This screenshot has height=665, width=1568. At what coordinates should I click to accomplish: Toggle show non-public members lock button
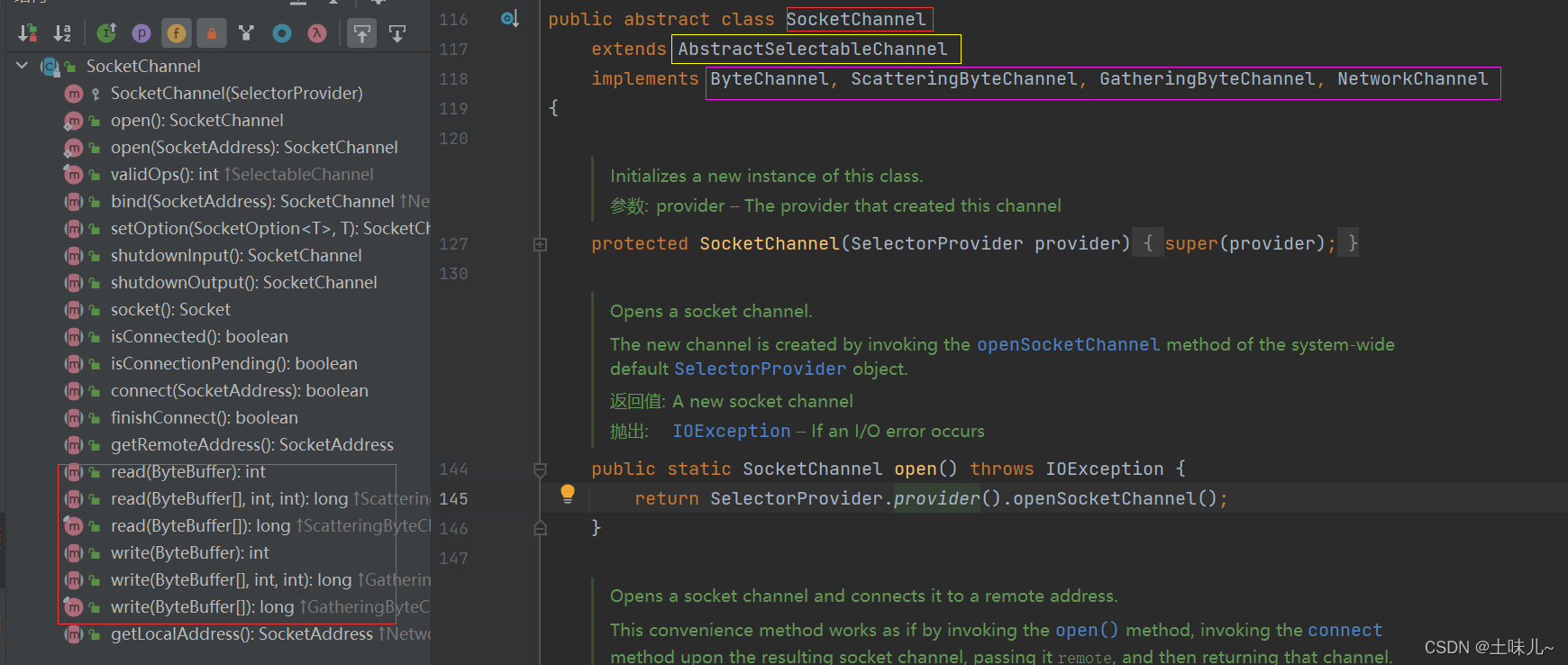pos(211,33)
